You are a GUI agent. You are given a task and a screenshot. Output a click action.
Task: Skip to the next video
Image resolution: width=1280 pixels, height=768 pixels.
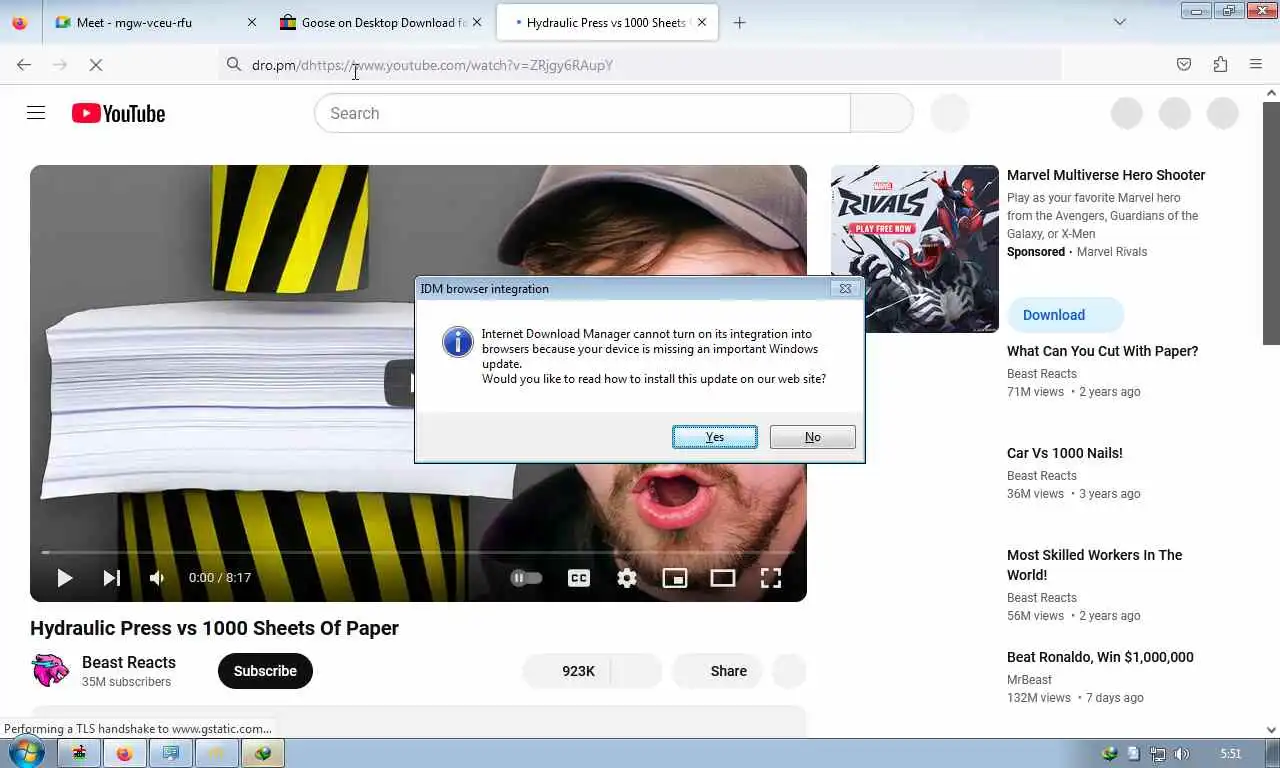click(x=112, y=578)
